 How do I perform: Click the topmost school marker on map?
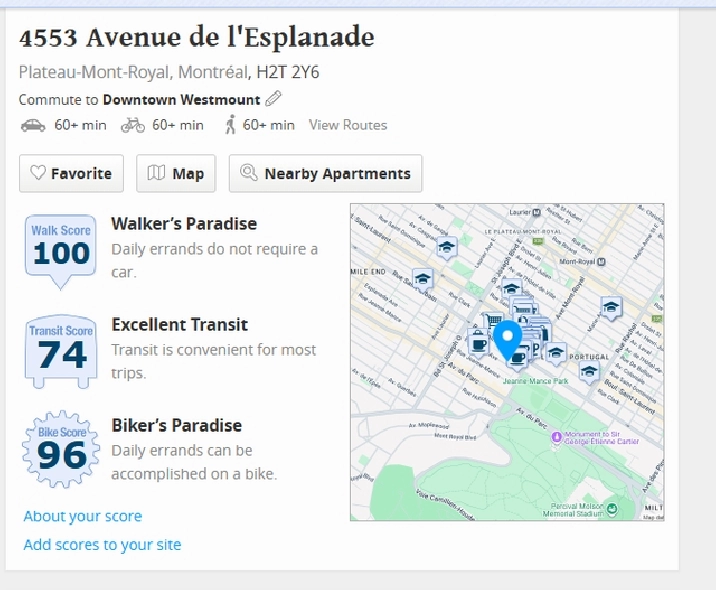click(446, 248)
